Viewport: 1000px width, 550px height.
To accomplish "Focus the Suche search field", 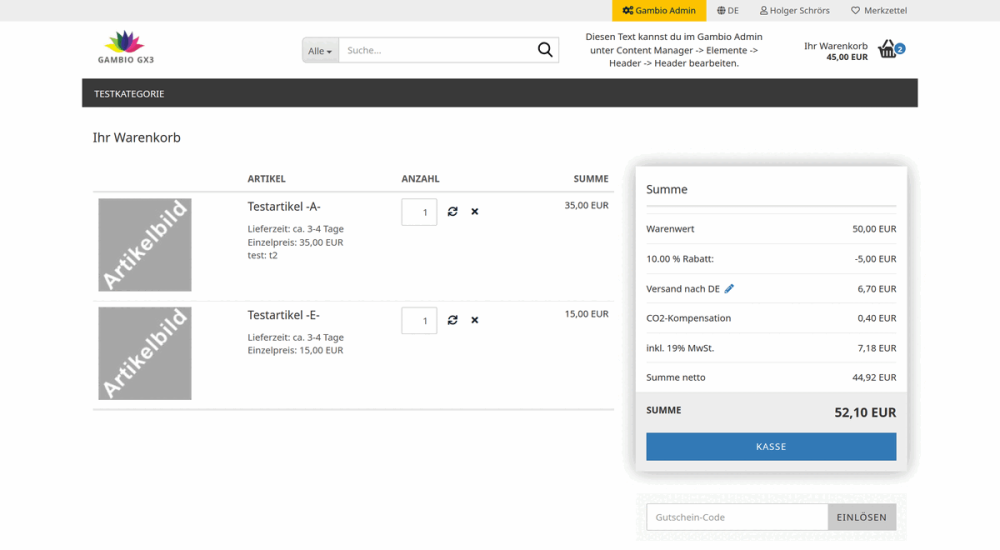I will click(437, 50).
